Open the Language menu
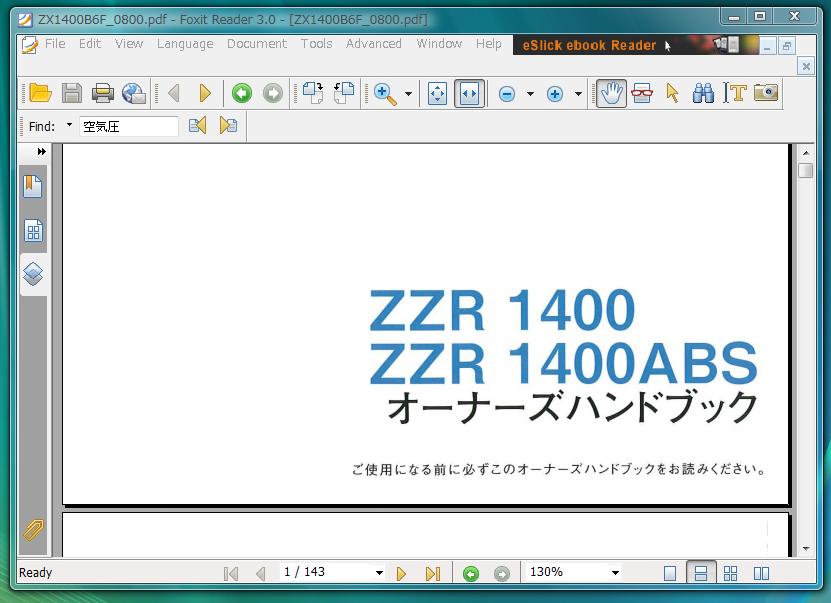This screenshot has width=831, height=603. 185,43
